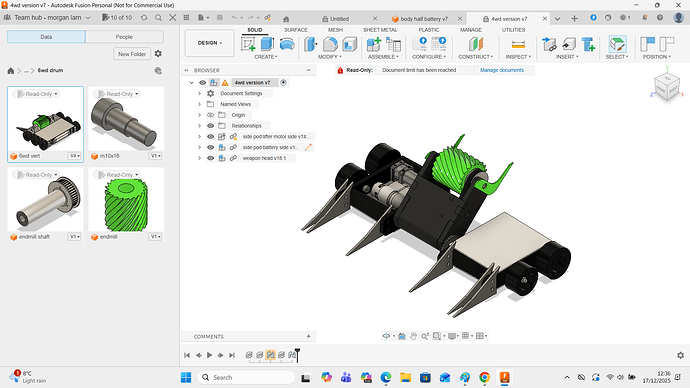The image size is (690, 388).
Task: Click the Insert Derive link icon
Action: pyautogui.click(x=549, y=44)
